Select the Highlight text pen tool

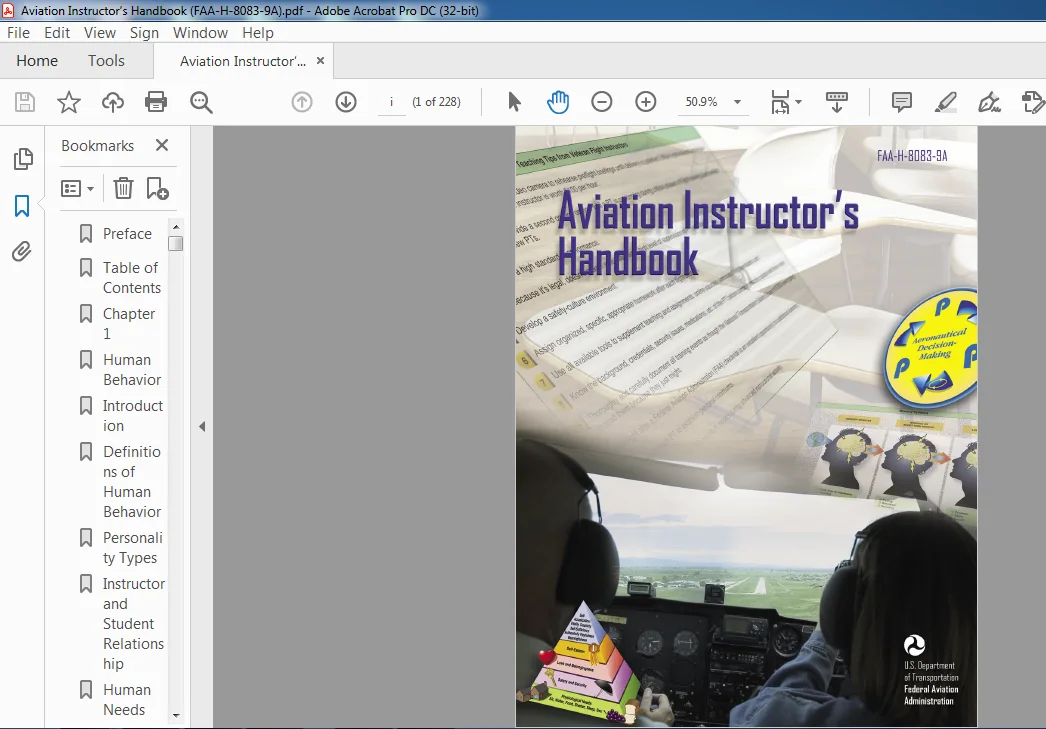[x=946, y=102]
